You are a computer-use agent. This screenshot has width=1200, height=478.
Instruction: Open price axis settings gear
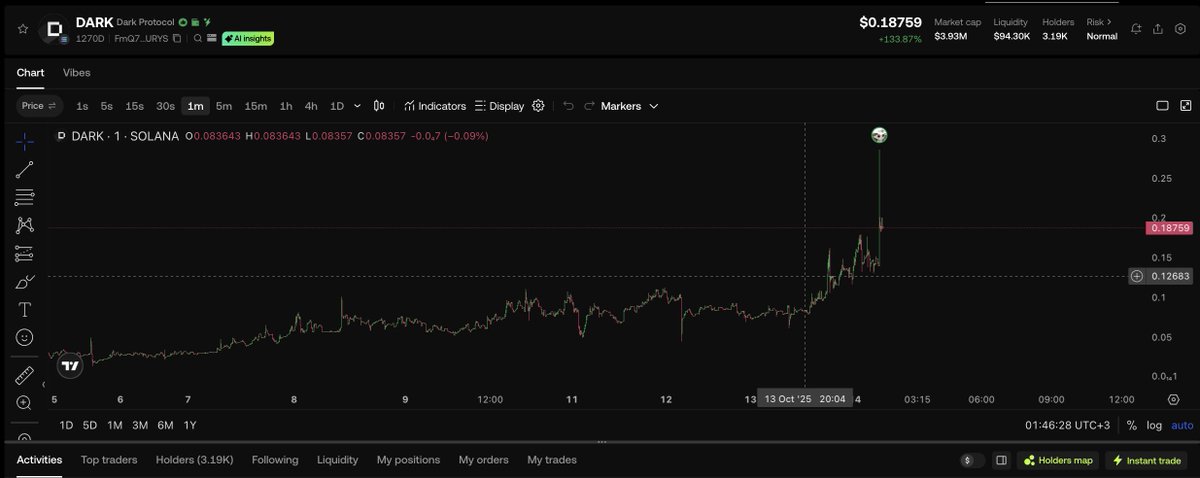[x=1174, y=399]
